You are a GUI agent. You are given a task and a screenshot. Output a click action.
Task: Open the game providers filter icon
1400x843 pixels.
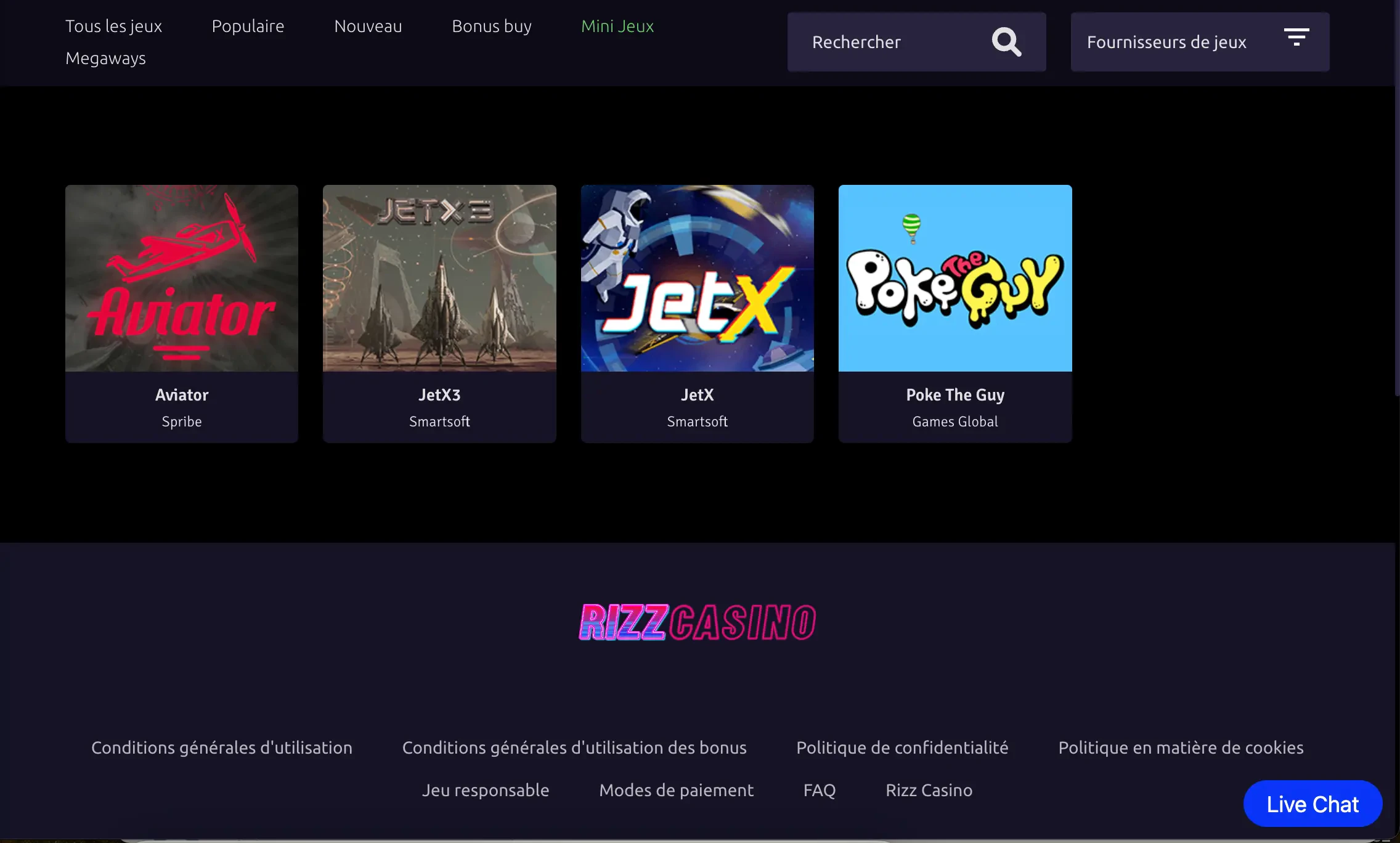click(1296, 37)
